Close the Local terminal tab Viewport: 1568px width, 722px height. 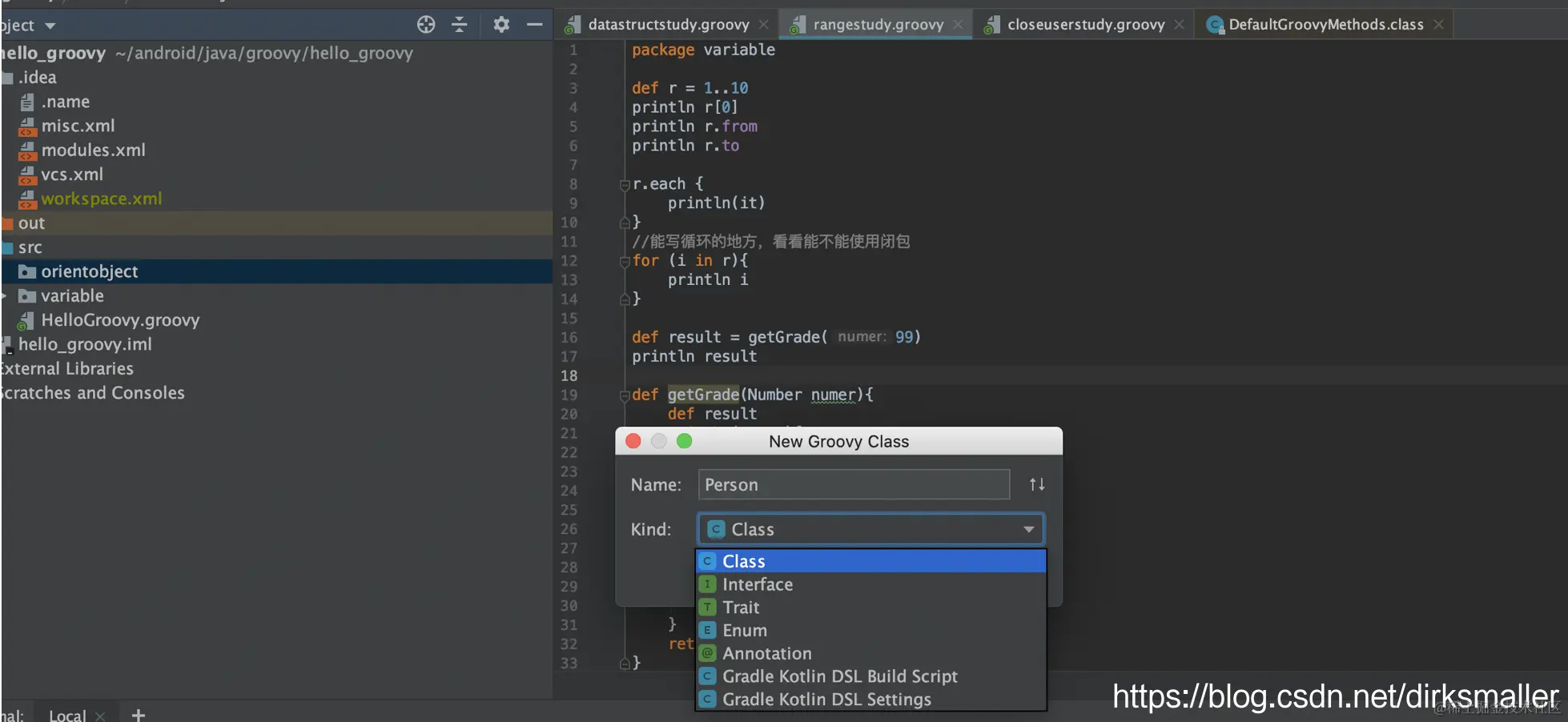[100, 716]
